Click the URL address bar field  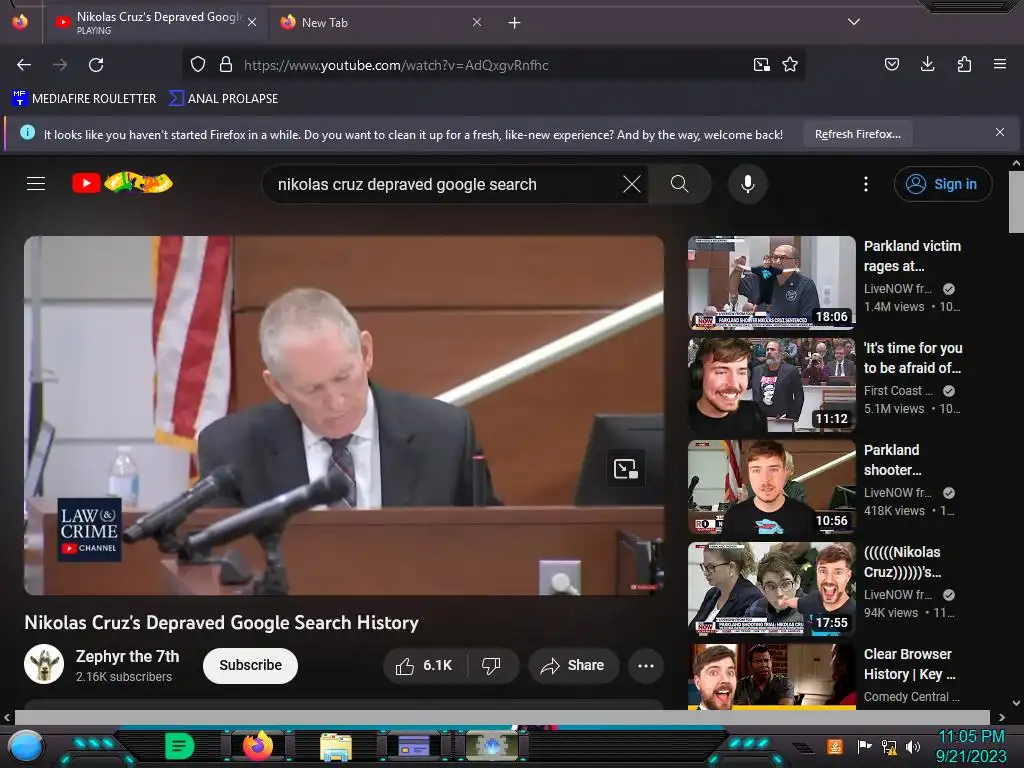click(493, 65)
